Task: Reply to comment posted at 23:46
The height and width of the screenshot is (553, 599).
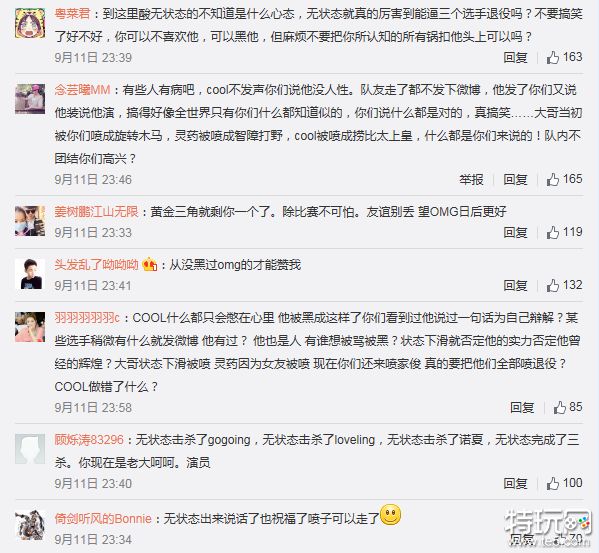Action: pyautogui.click(x=515, y=179)
